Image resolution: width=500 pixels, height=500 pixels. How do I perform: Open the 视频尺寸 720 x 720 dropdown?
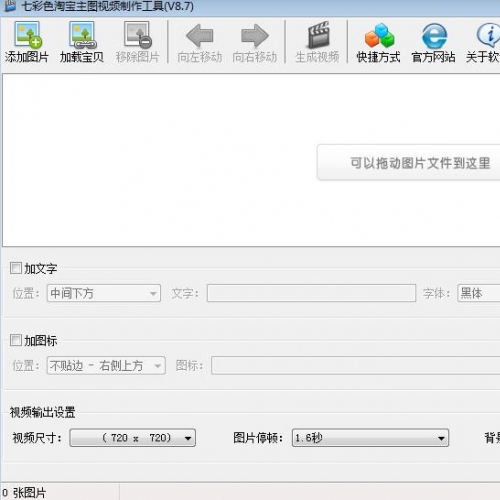[133, 438]
